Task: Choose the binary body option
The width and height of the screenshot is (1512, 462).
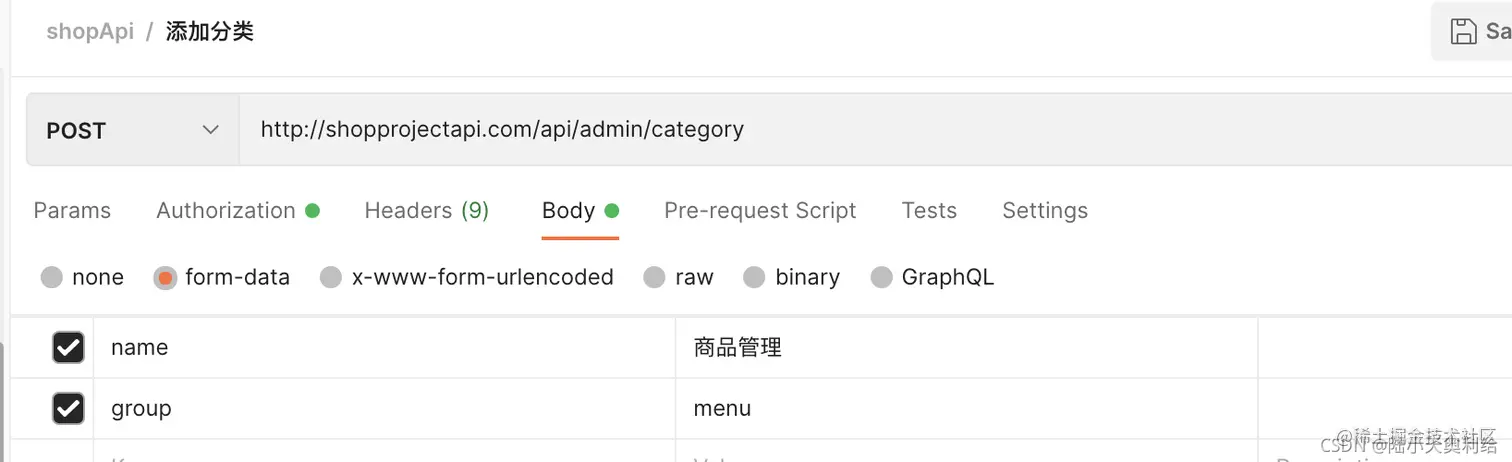Action: pyautogui.click(x=754, y=277)
